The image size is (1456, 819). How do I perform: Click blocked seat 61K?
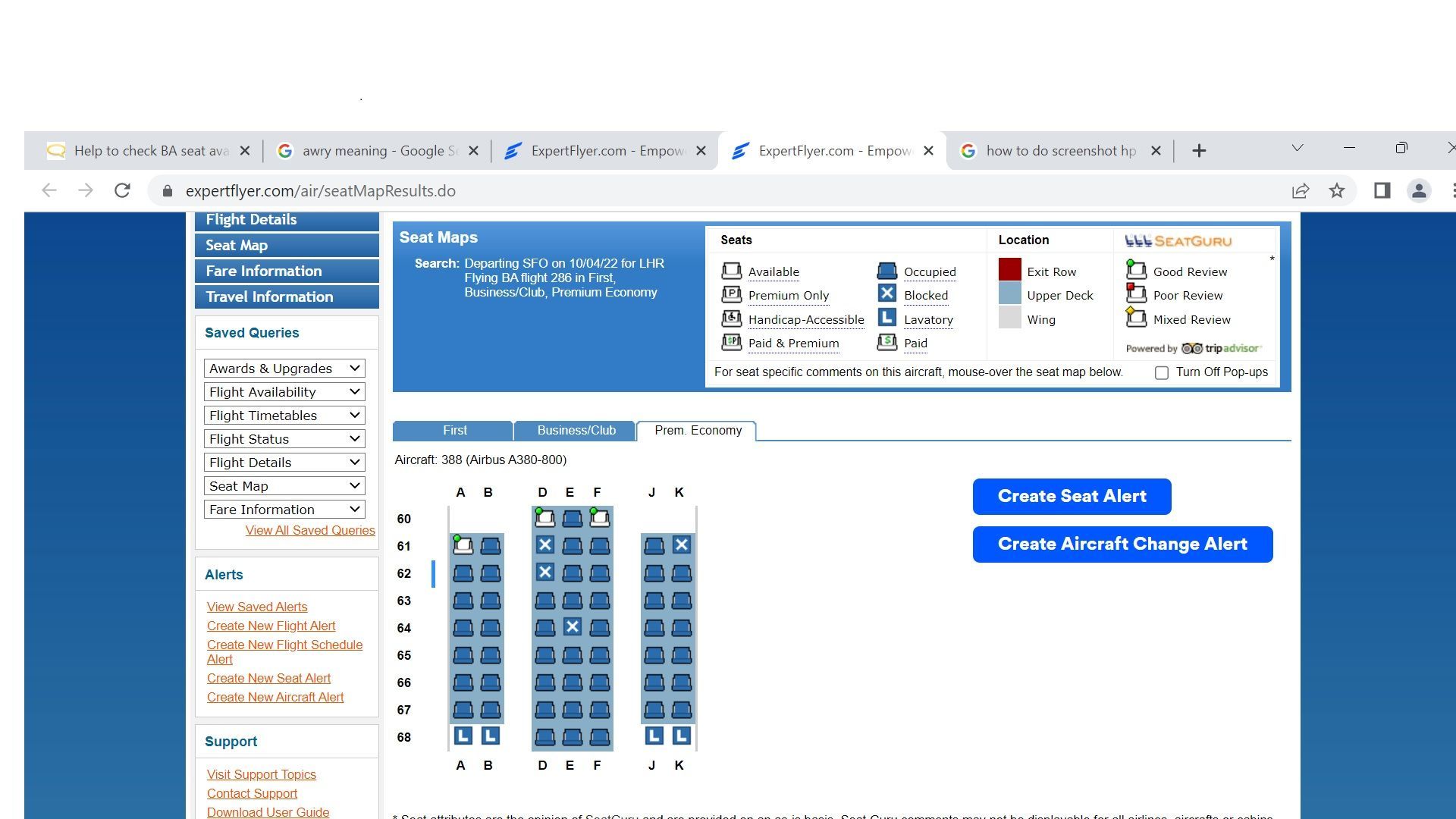682,545
